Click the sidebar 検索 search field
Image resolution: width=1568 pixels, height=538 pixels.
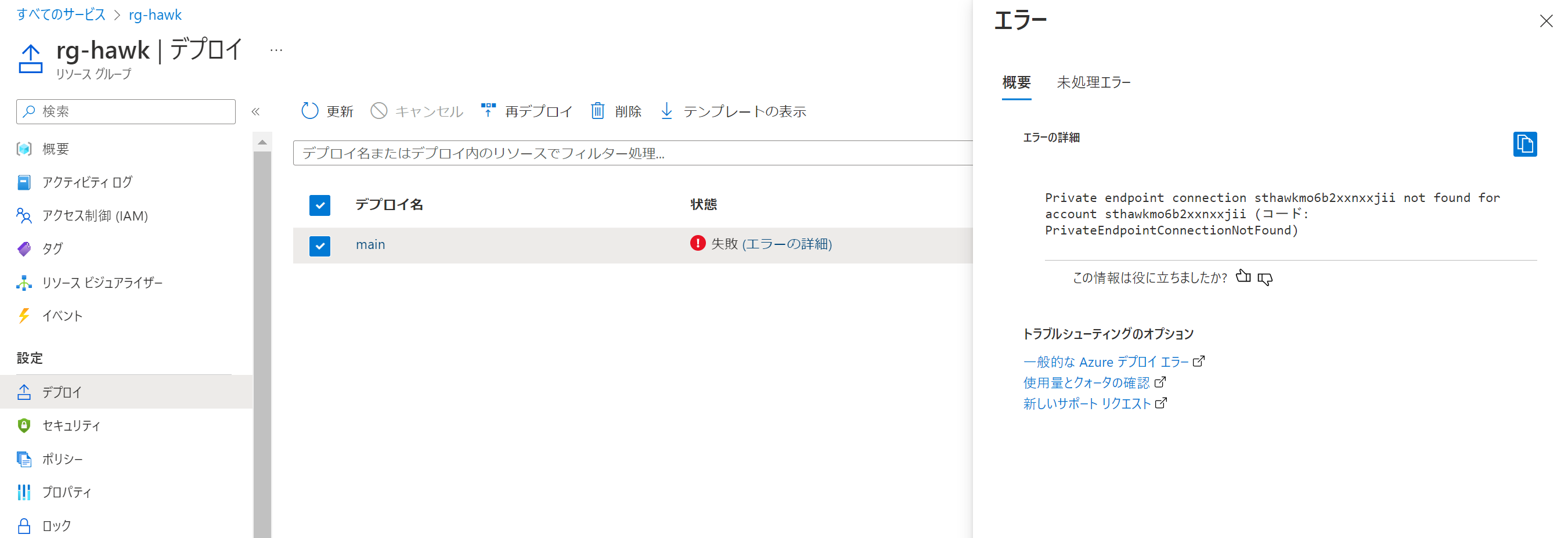(x=126, y=111)
